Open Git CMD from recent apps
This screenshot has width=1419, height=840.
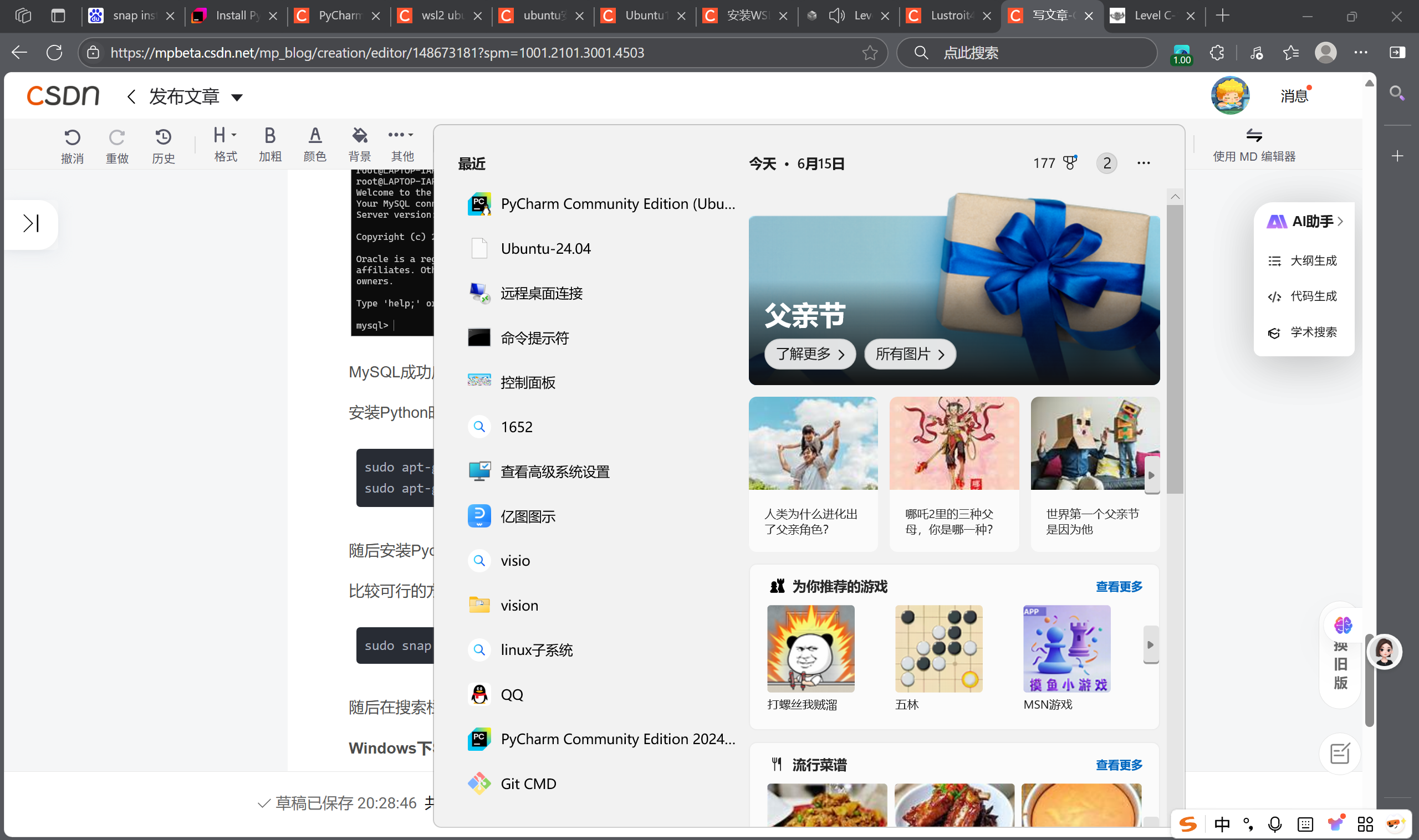point(528,783)
